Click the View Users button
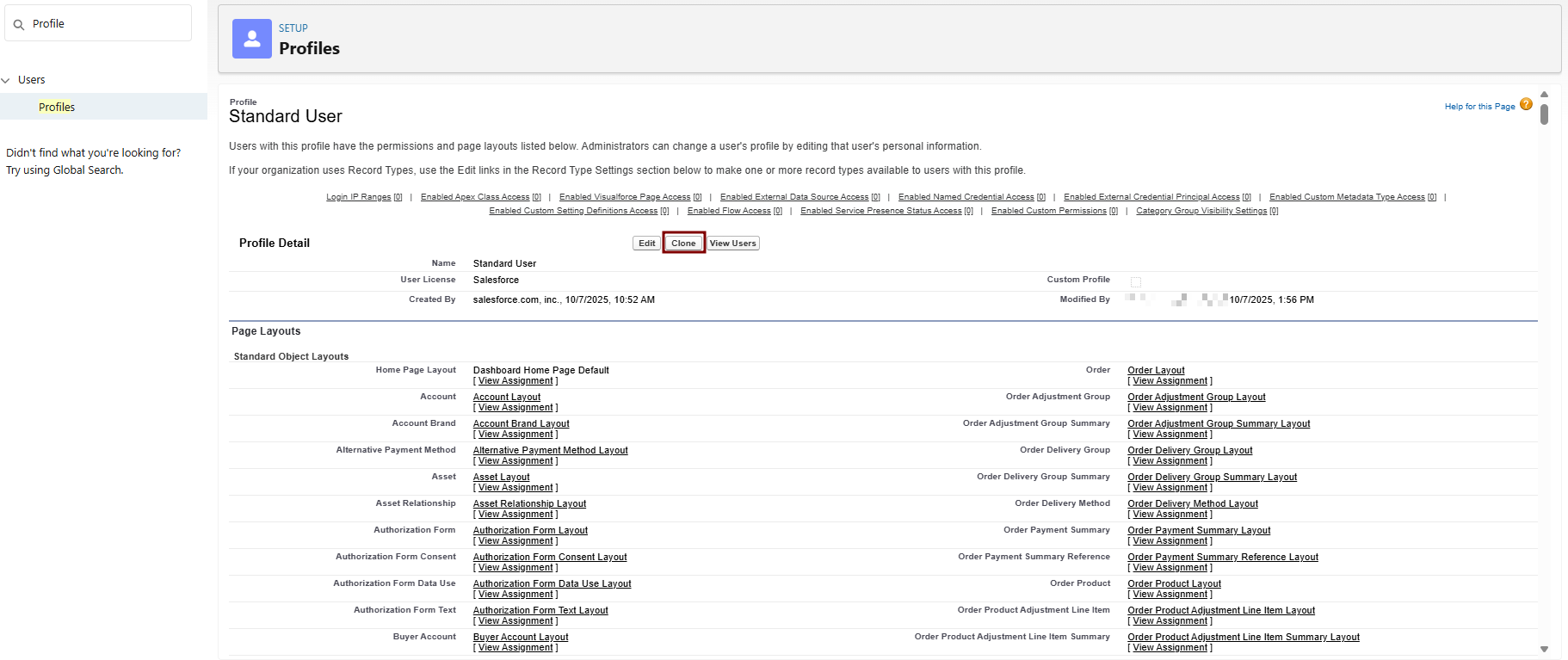 click(732, 244)
